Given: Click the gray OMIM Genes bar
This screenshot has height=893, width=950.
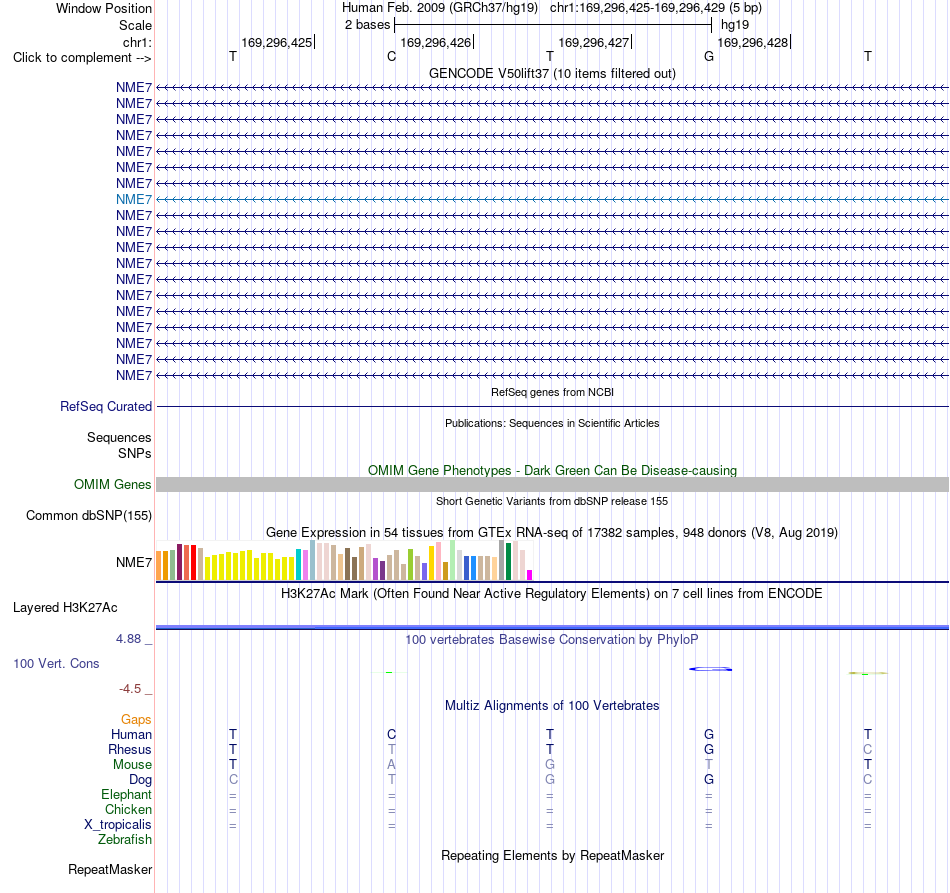Looking at the screenshot, I should [x=552, y=485].
